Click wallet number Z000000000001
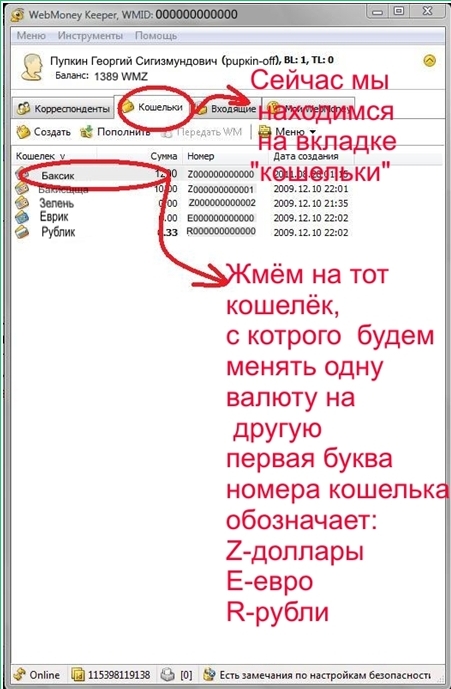 coord(221,189)
